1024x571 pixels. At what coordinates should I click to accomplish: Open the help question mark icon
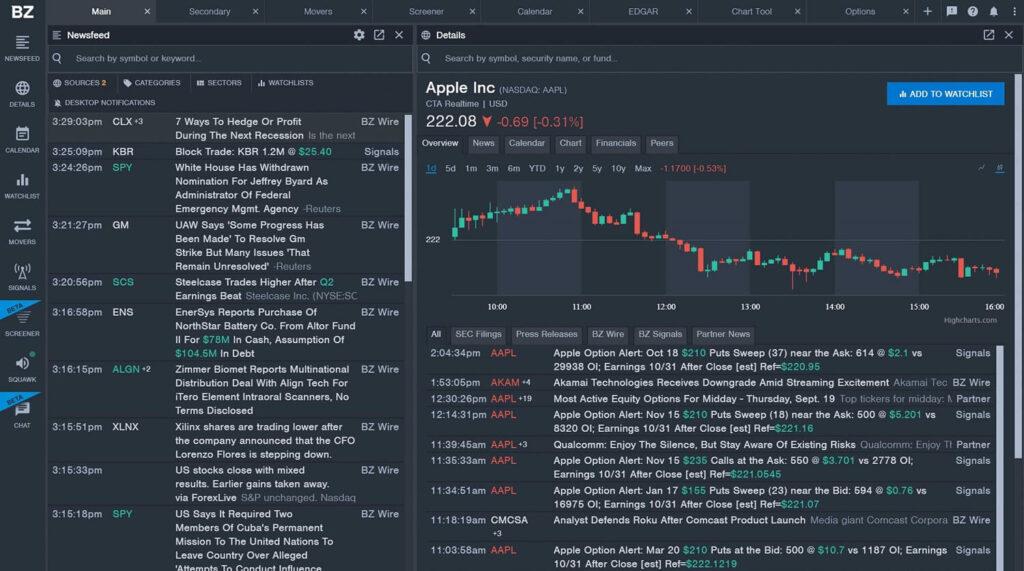(x=971, y=12)
